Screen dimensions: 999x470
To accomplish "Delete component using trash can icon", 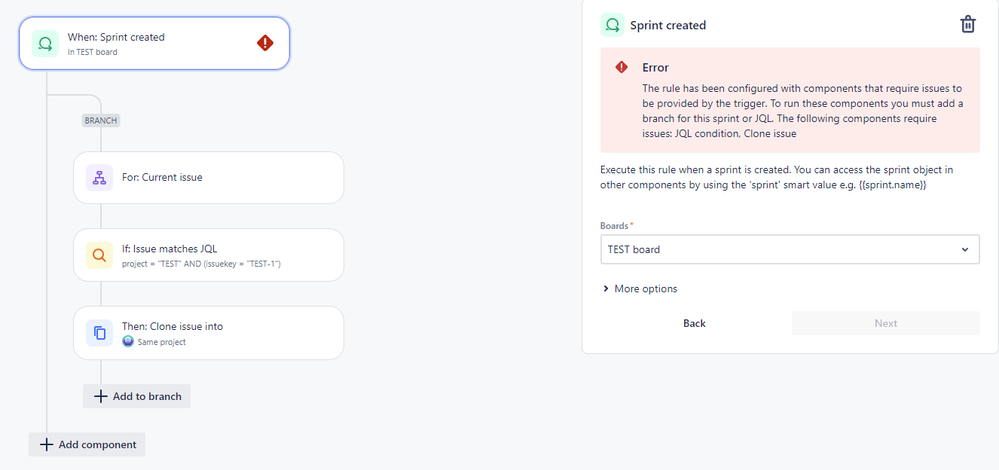I will [968, 25].
